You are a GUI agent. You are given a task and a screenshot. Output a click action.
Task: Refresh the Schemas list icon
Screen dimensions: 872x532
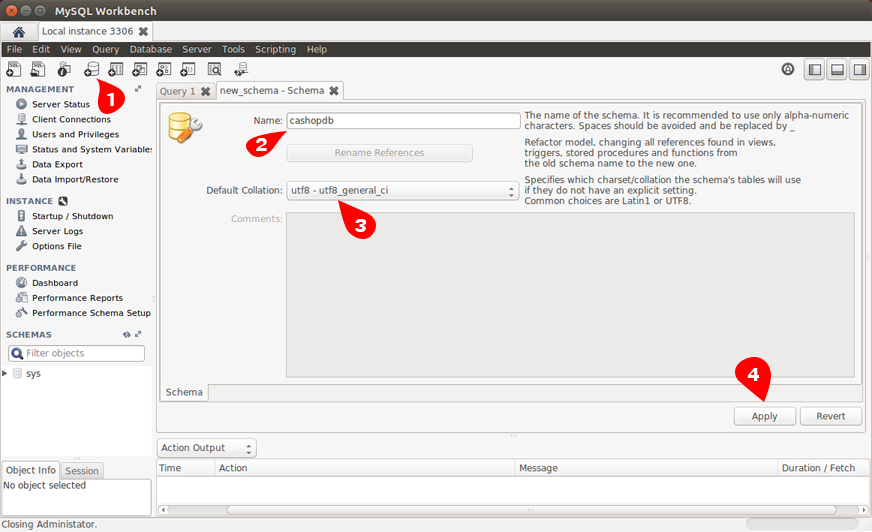point(127,334)
